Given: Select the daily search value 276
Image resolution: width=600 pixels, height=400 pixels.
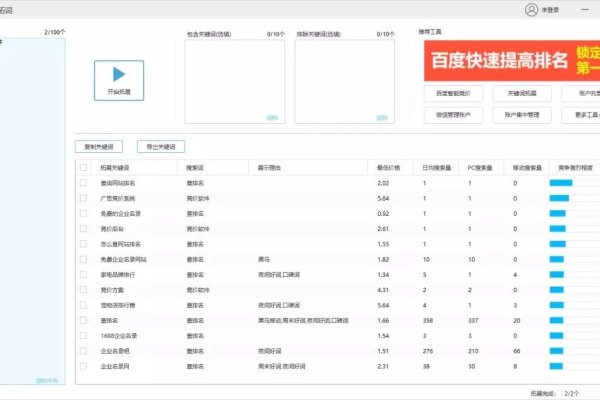Looking at the screenshot, I should (x=428, y=351).
